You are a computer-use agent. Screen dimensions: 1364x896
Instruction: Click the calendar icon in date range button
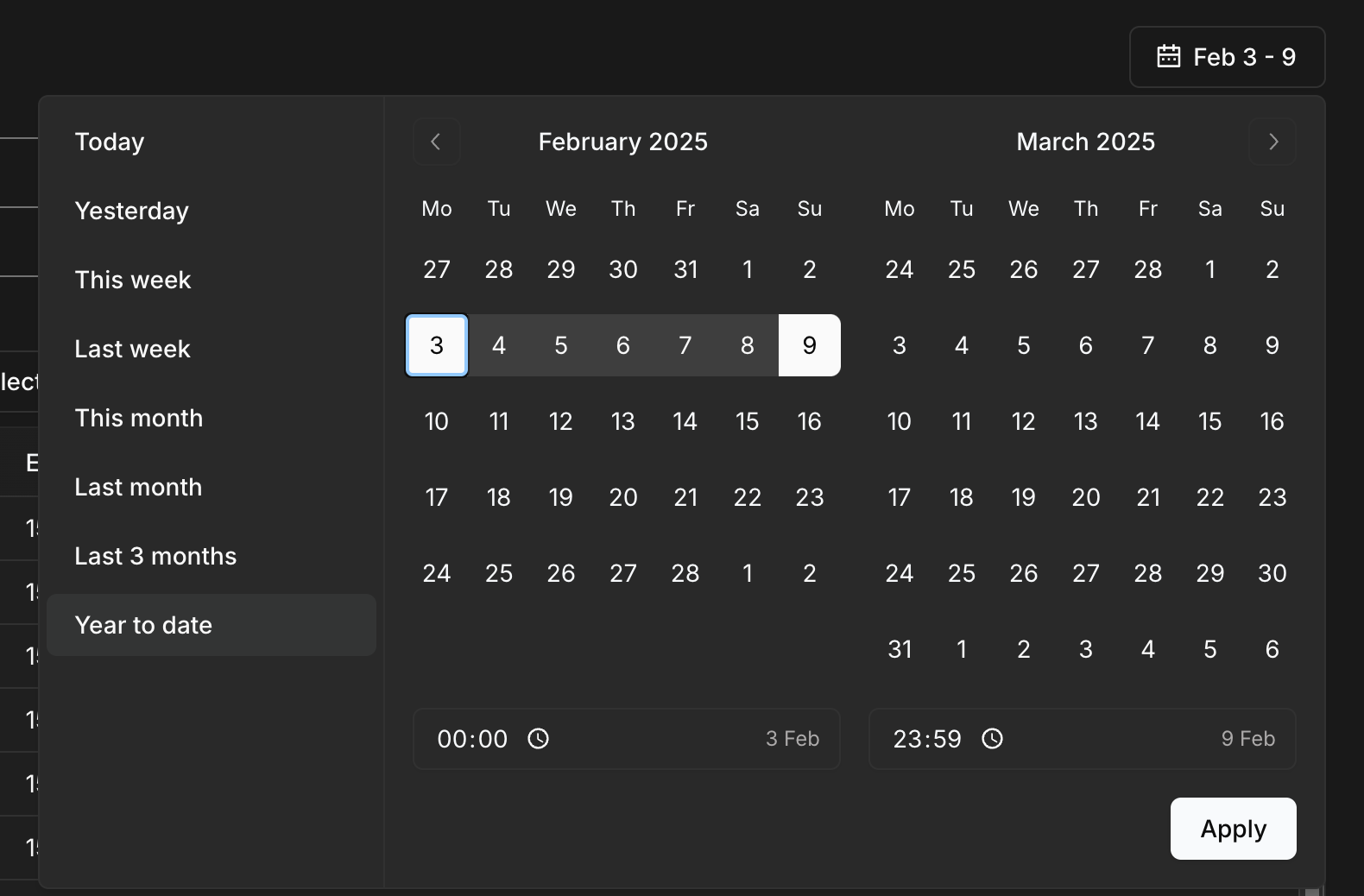click(1168, 57)
